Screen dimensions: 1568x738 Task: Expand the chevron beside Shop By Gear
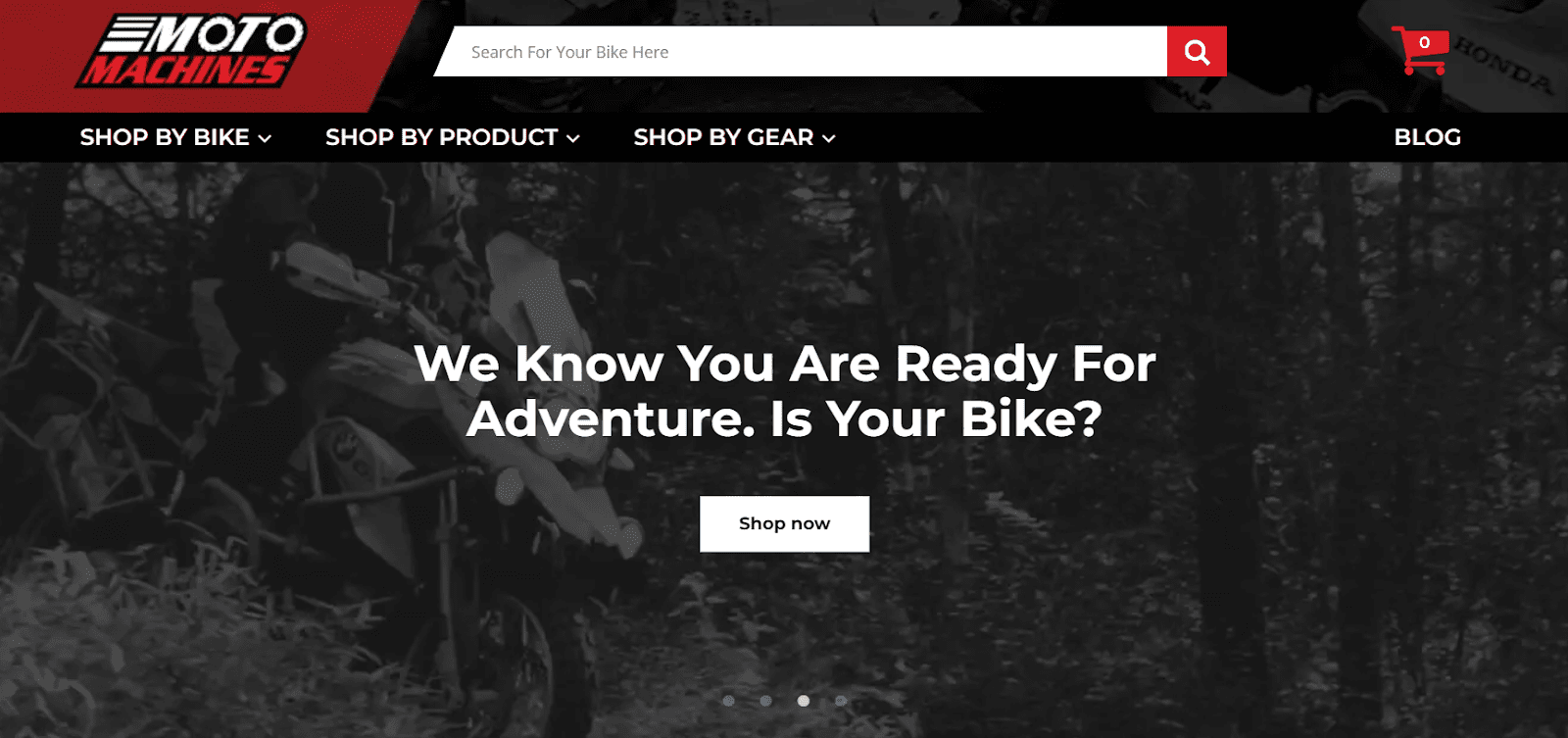point(829,139)
